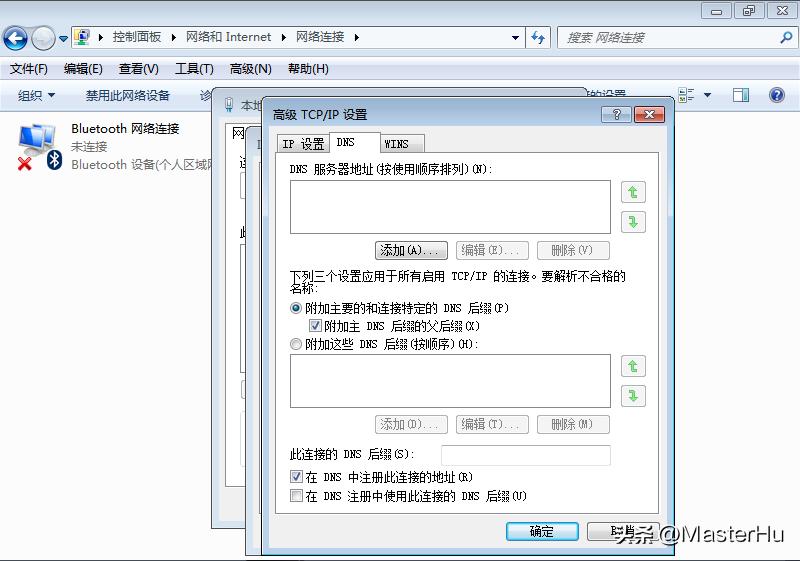Move selected DNS suffix up
The height and width of the screenshot is (561, 800).
point(633,366)
